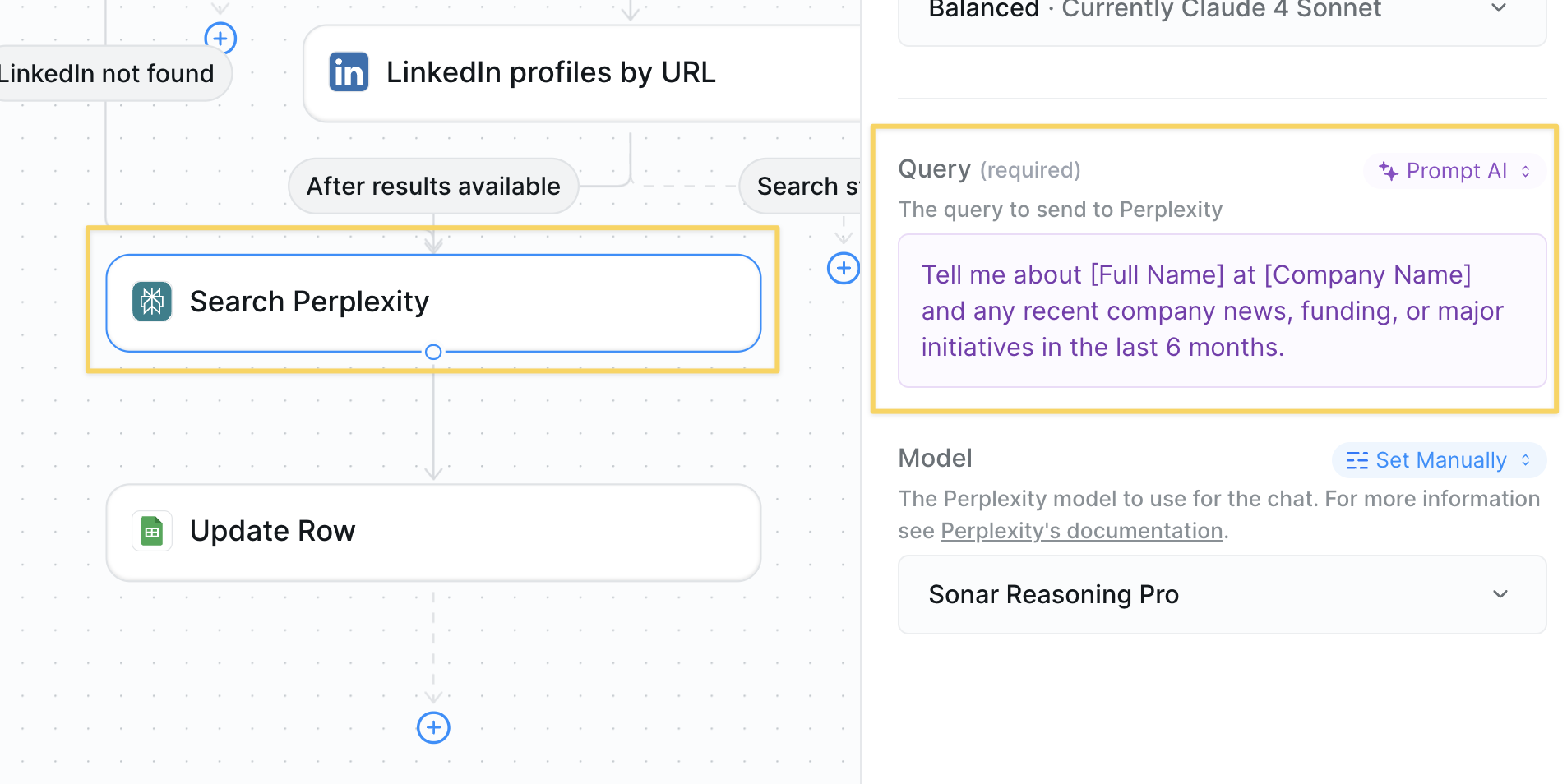
Task: Open the Set Manually mode selector
Action: pos(1439,460)
